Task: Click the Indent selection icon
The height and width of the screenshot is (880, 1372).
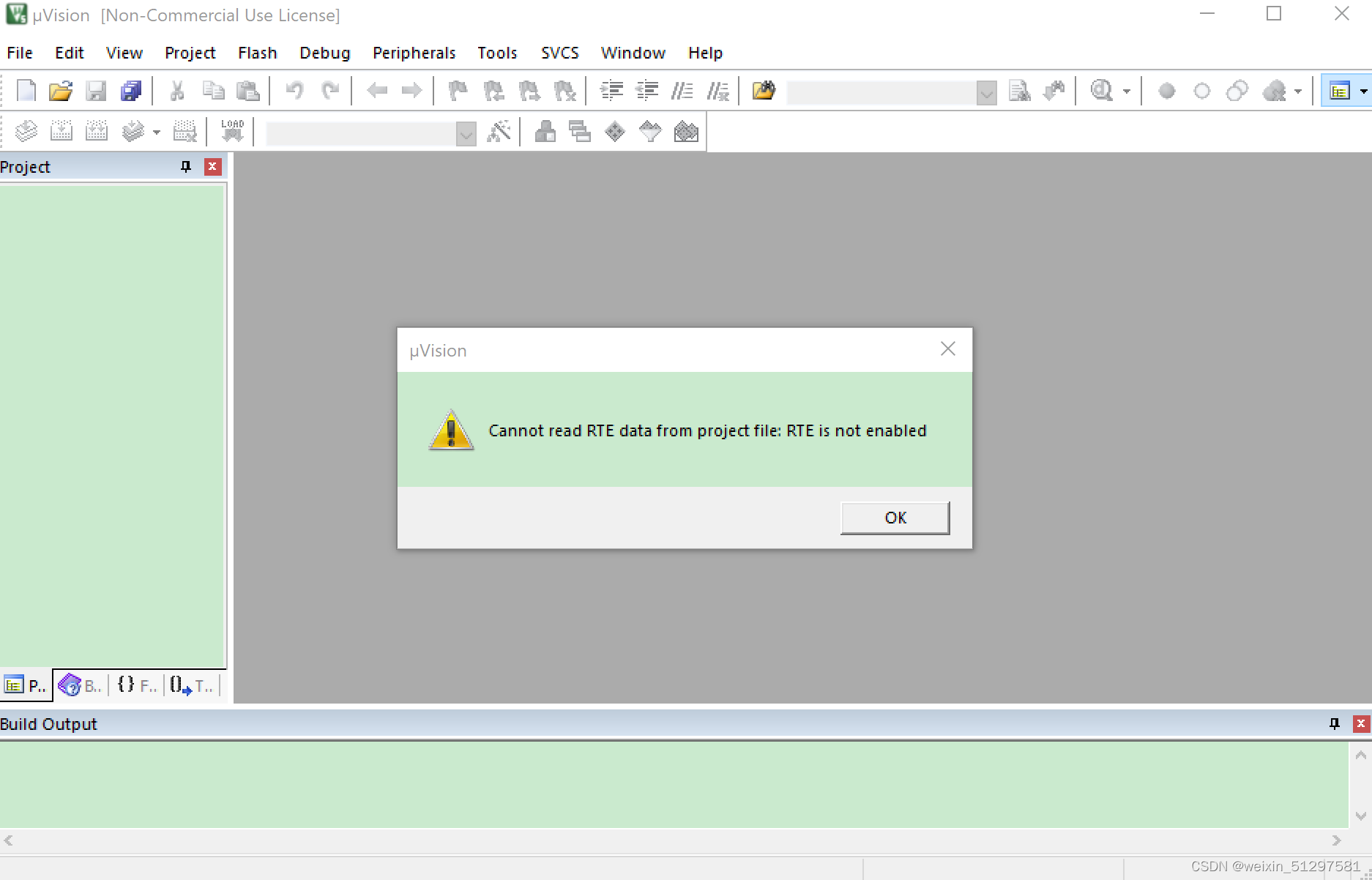Action: coord(611,91)
